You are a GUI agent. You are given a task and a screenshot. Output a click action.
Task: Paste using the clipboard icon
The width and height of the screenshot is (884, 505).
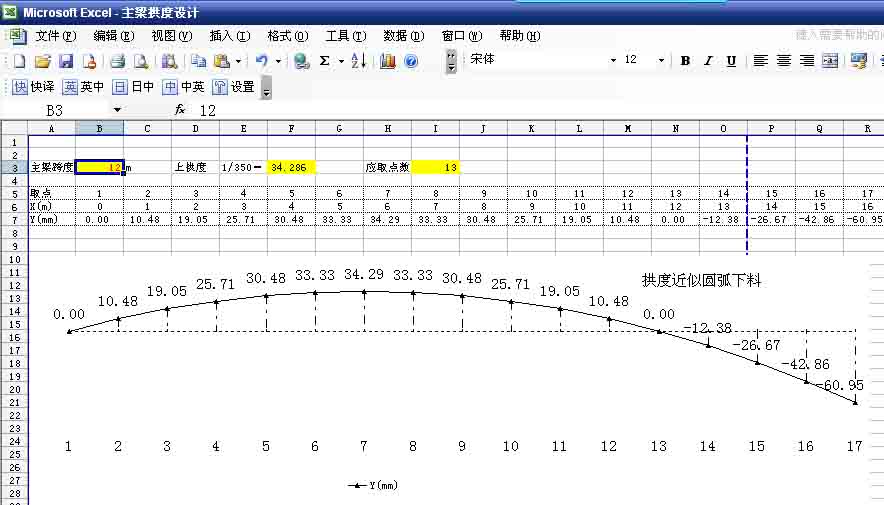pyautogui.click(x=222, y=61)
